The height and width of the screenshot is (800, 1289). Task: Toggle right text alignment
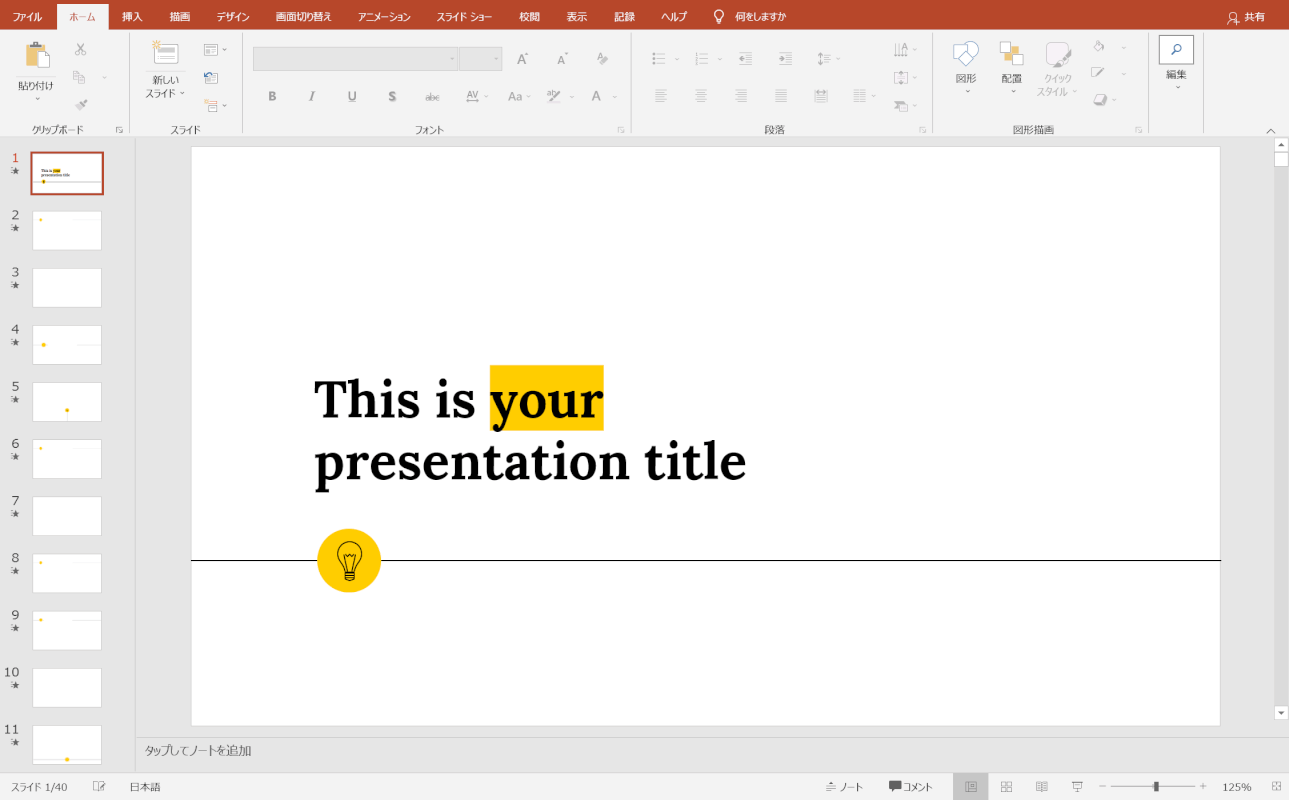pos(741,96)
